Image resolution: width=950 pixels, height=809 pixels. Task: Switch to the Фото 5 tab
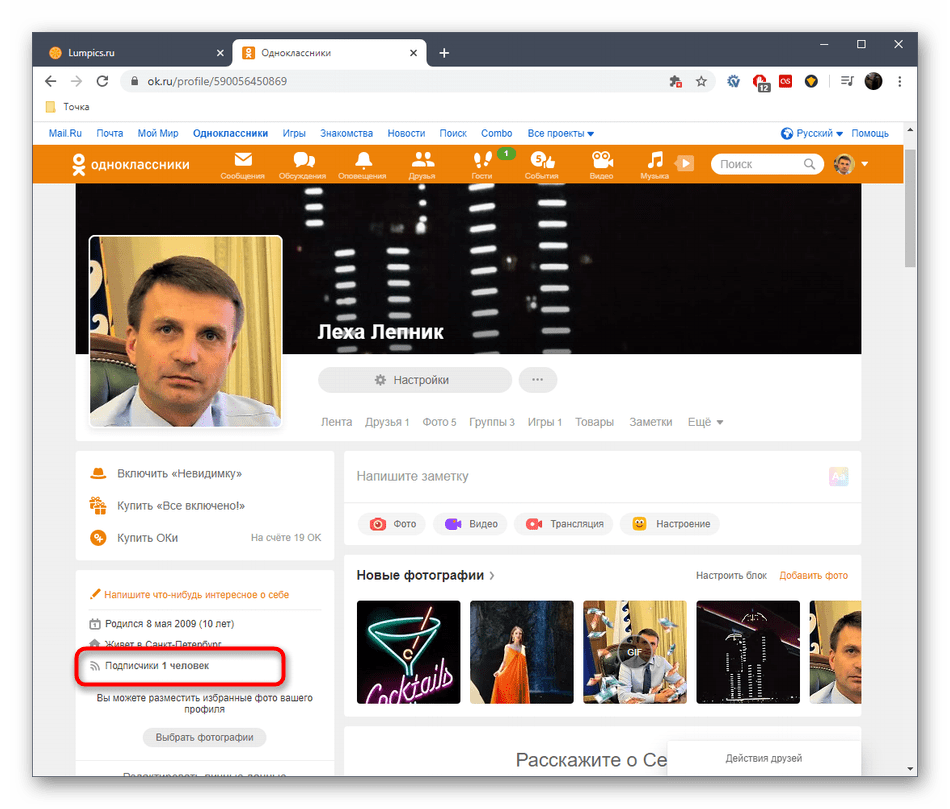[x=439, y=421]
